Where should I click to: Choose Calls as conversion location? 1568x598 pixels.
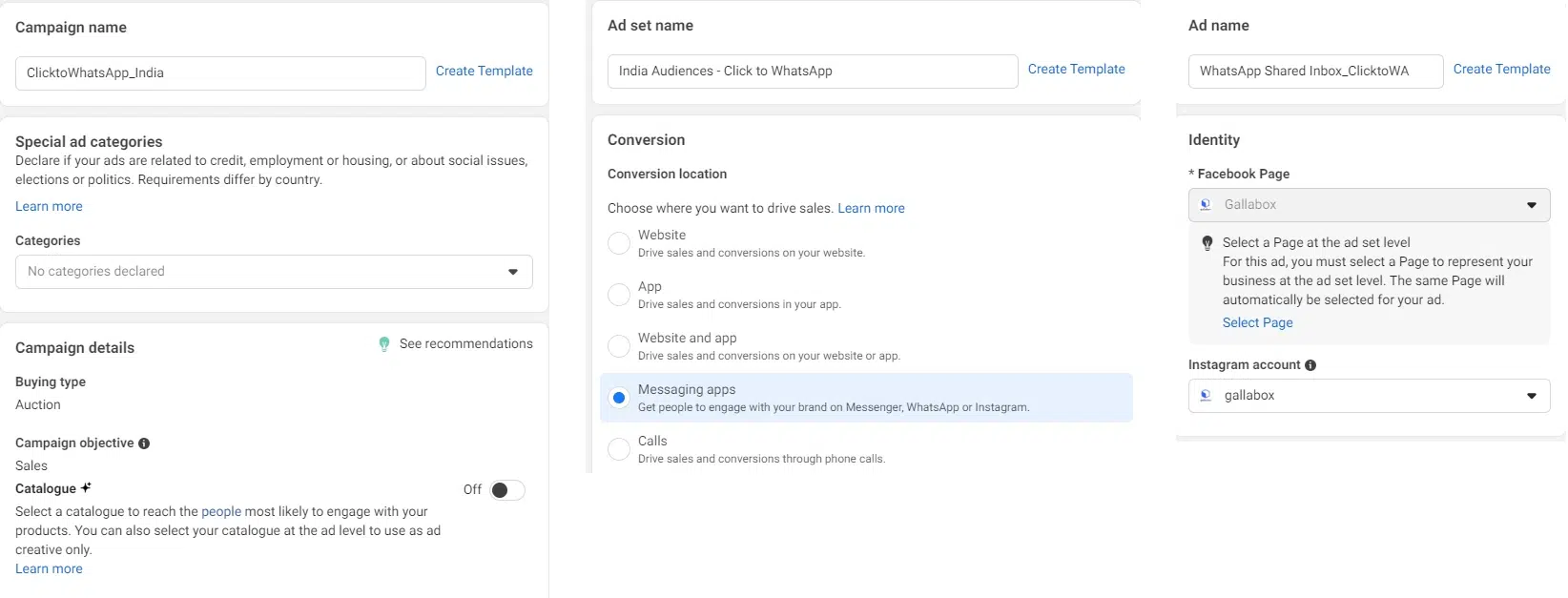pyautogui.click(x=619, y=449)
